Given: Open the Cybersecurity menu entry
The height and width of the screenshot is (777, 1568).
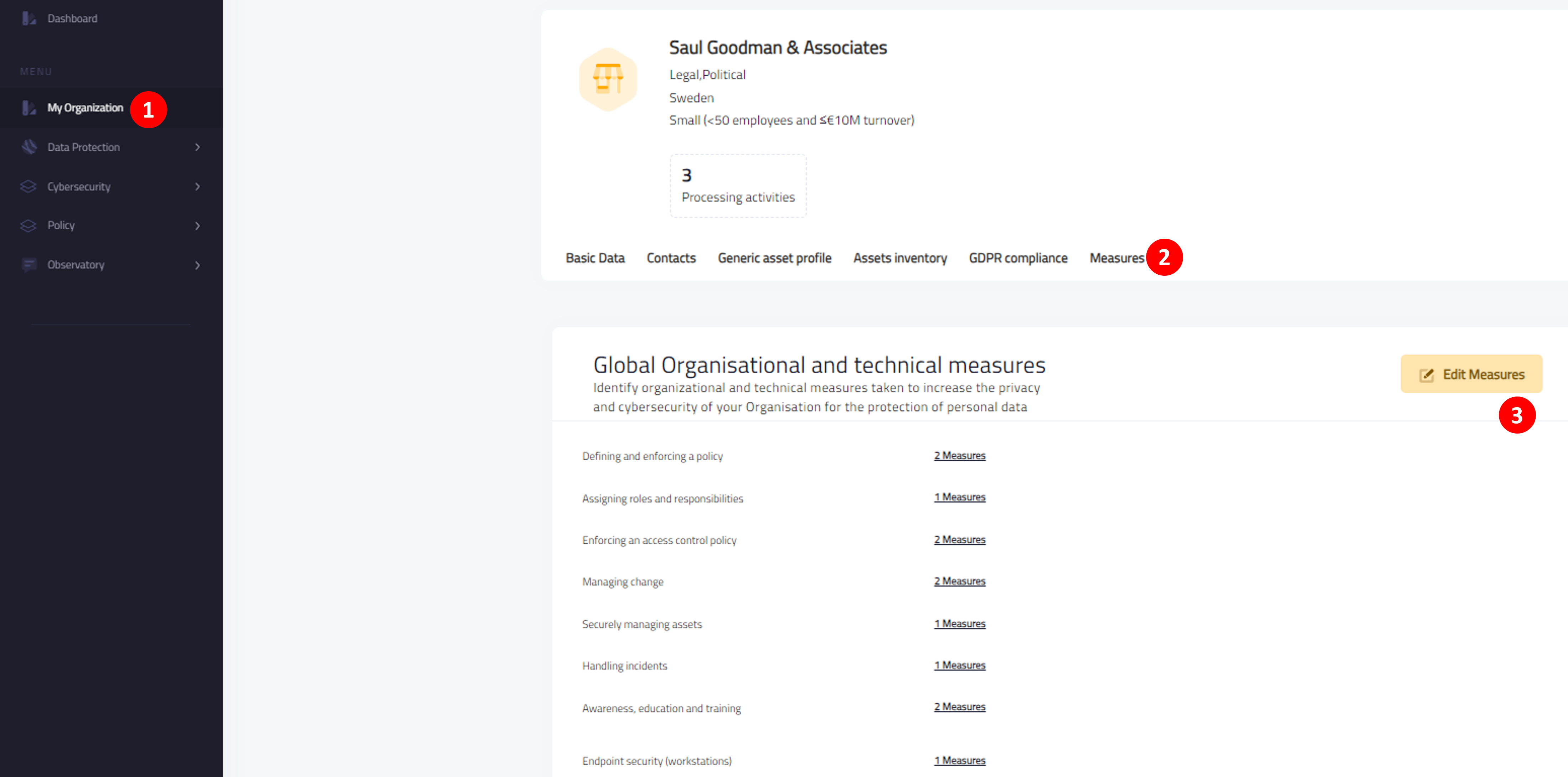Looking at the screenshot, I should coord(79,187).
